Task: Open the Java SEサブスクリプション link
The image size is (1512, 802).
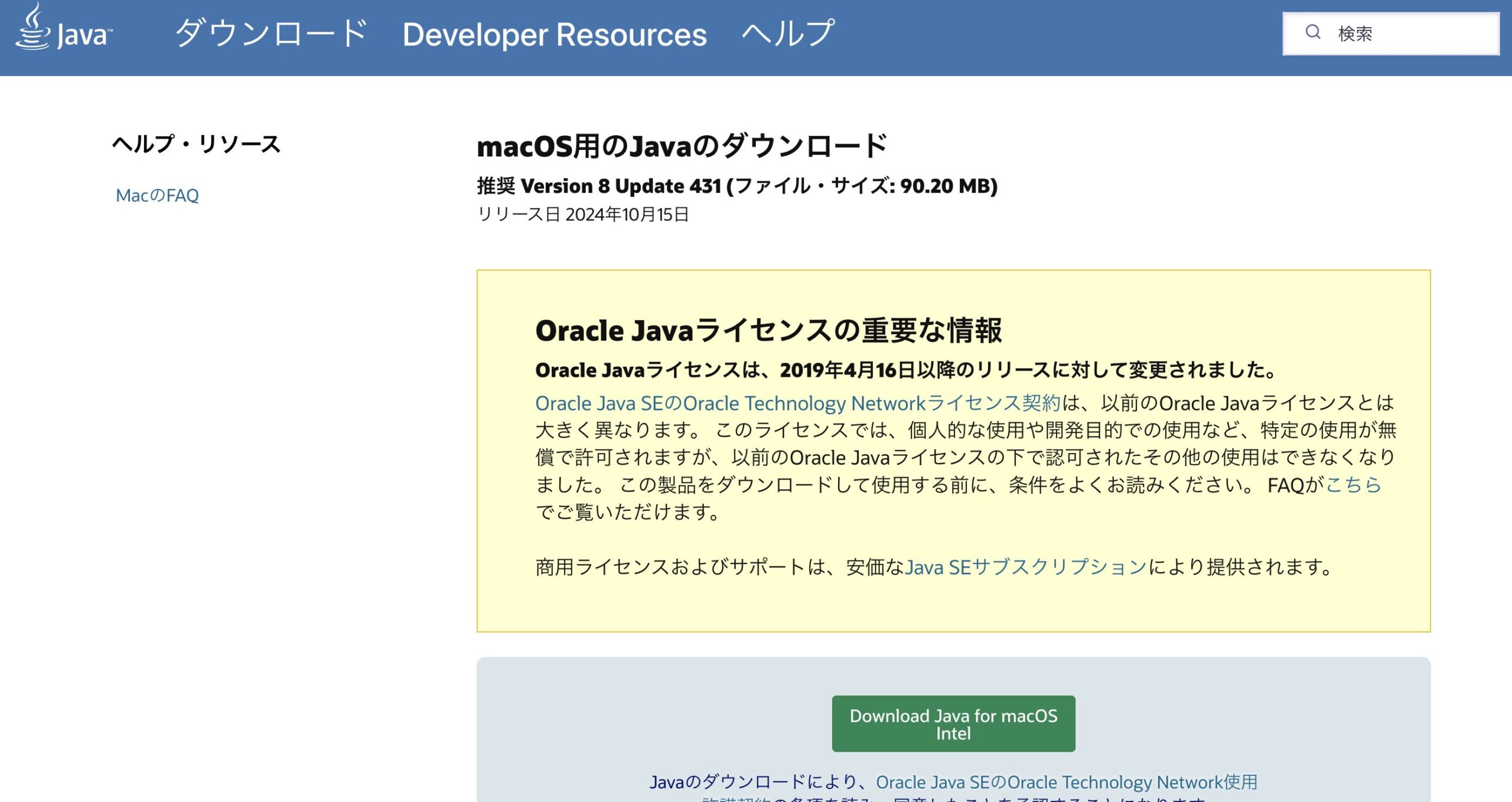Action: coord(1025,567)
